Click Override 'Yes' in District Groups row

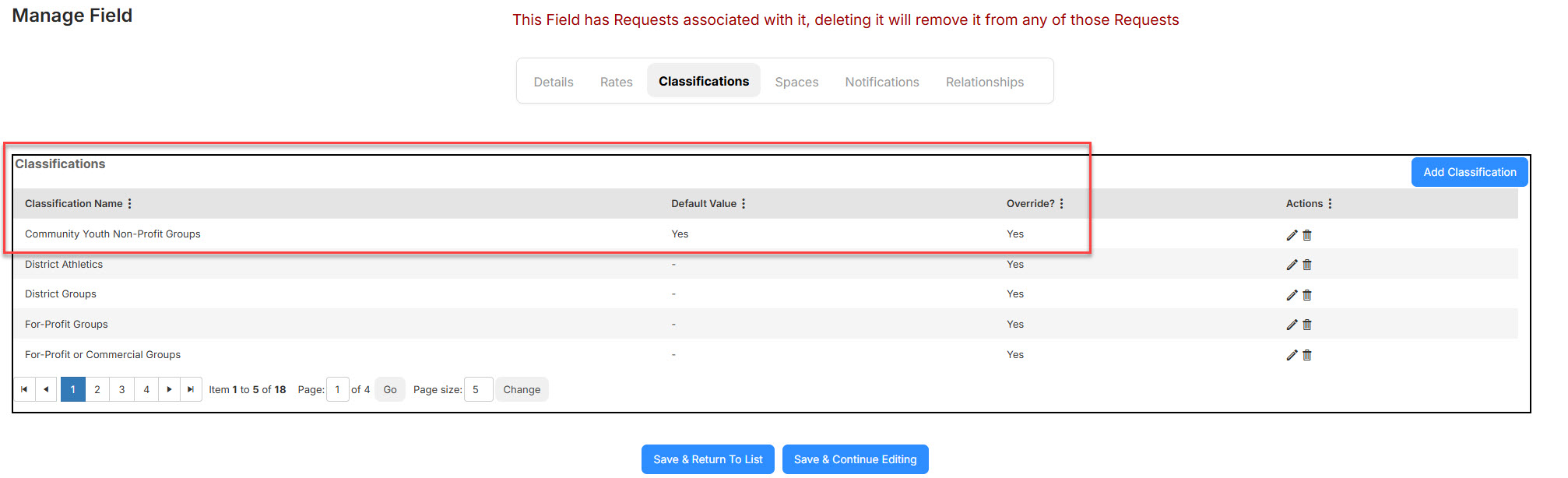pyautogui.click(x=1015, y=293)
